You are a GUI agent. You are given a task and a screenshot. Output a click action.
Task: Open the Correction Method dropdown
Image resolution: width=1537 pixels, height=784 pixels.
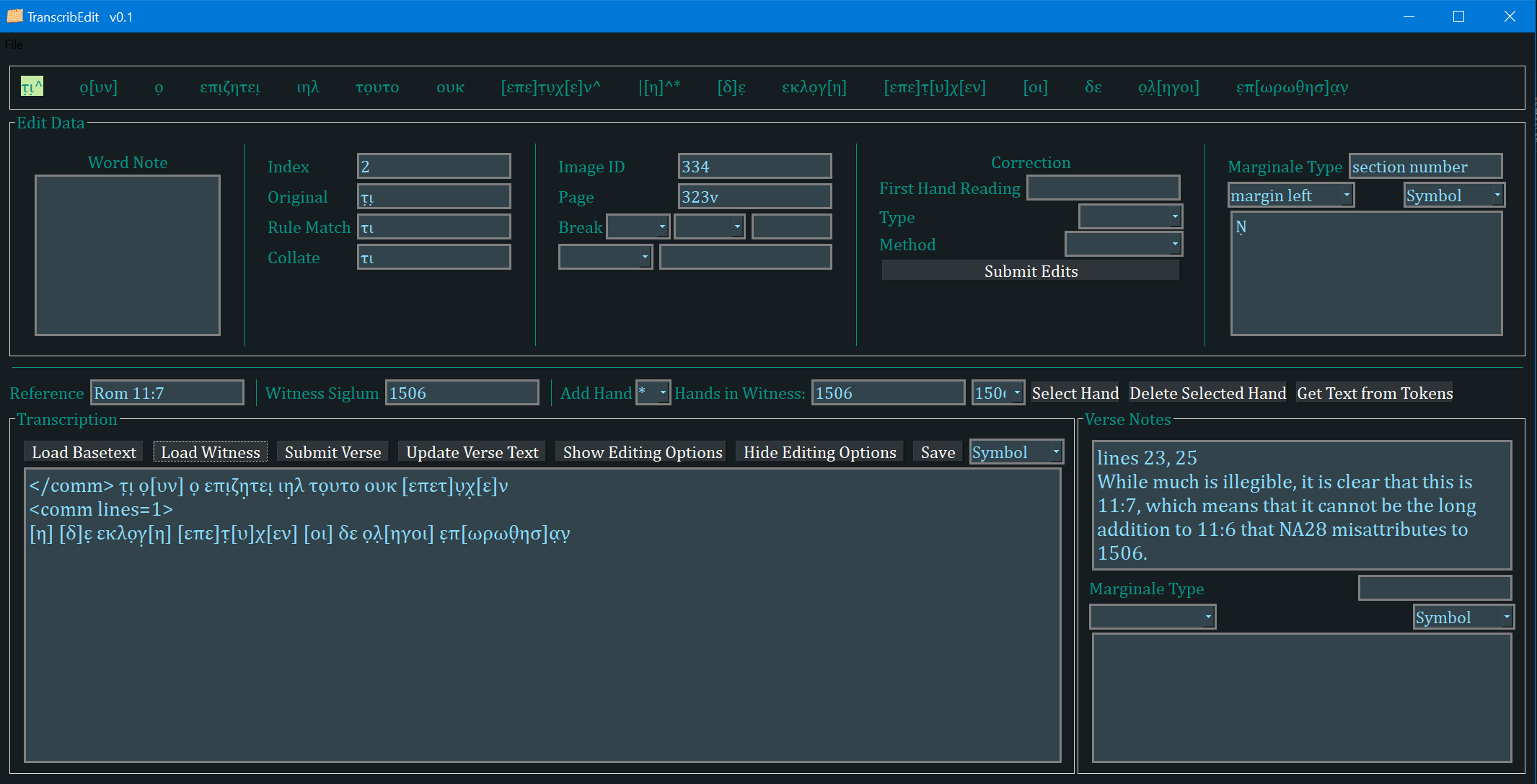1174,245
